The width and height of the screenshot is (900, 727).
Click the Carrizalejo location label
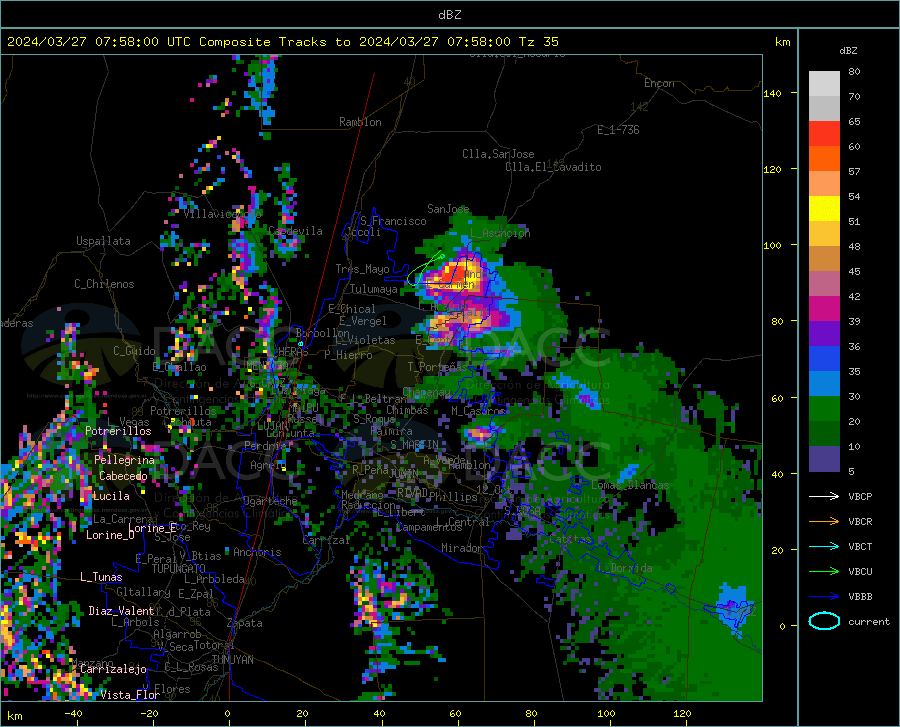113,669
